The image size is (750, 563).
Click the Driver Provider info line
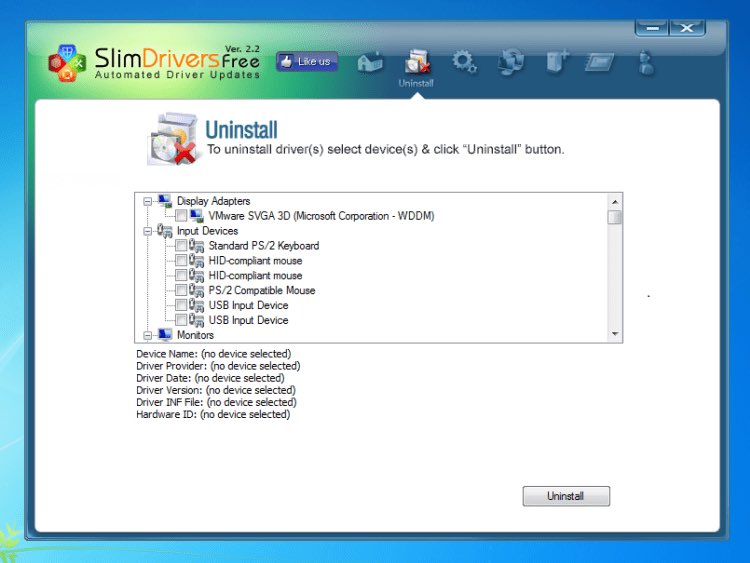(x=218, y=366)
